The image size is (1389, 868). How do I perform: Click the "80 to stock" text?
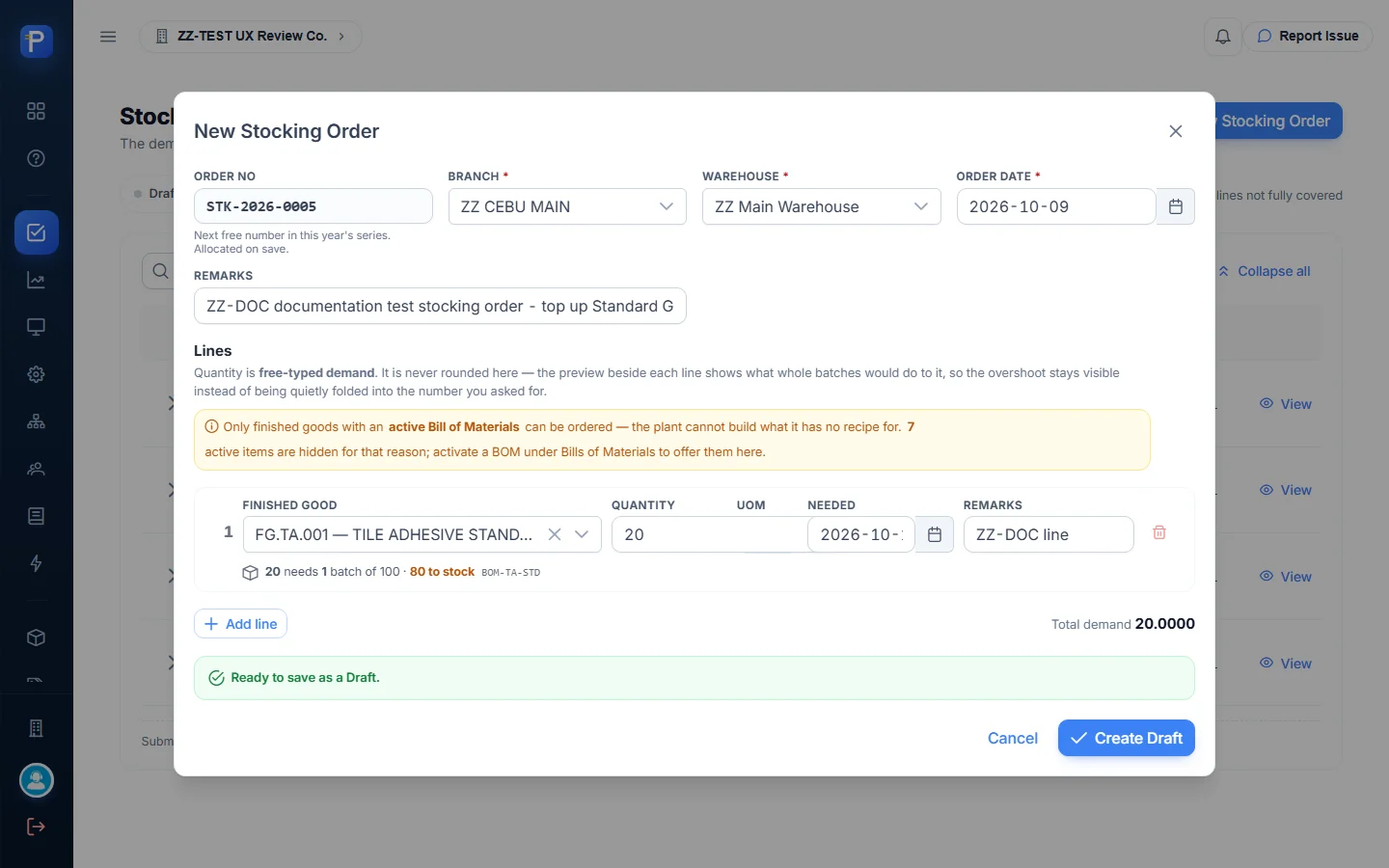[442, 572]
